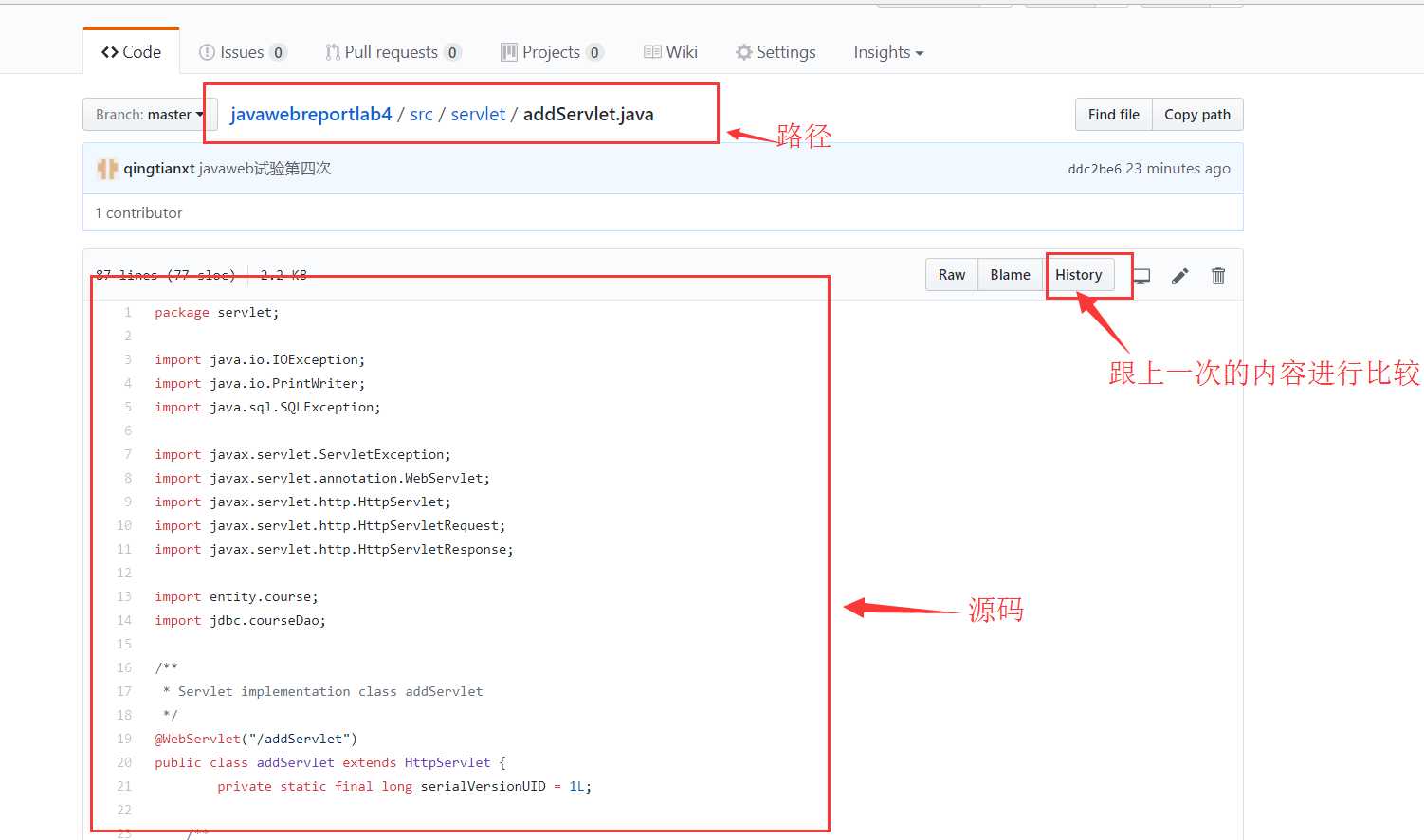
Task: Show file History
Action: [x=1079, y=275]
